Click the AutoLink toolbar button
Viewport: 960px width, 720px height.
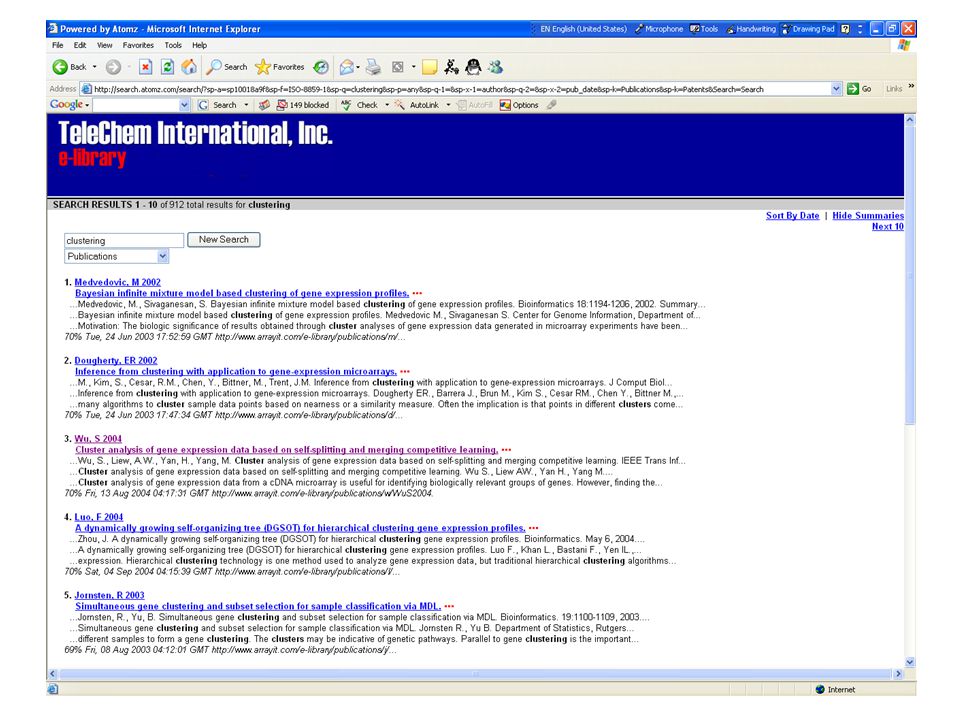coord(417,105)
